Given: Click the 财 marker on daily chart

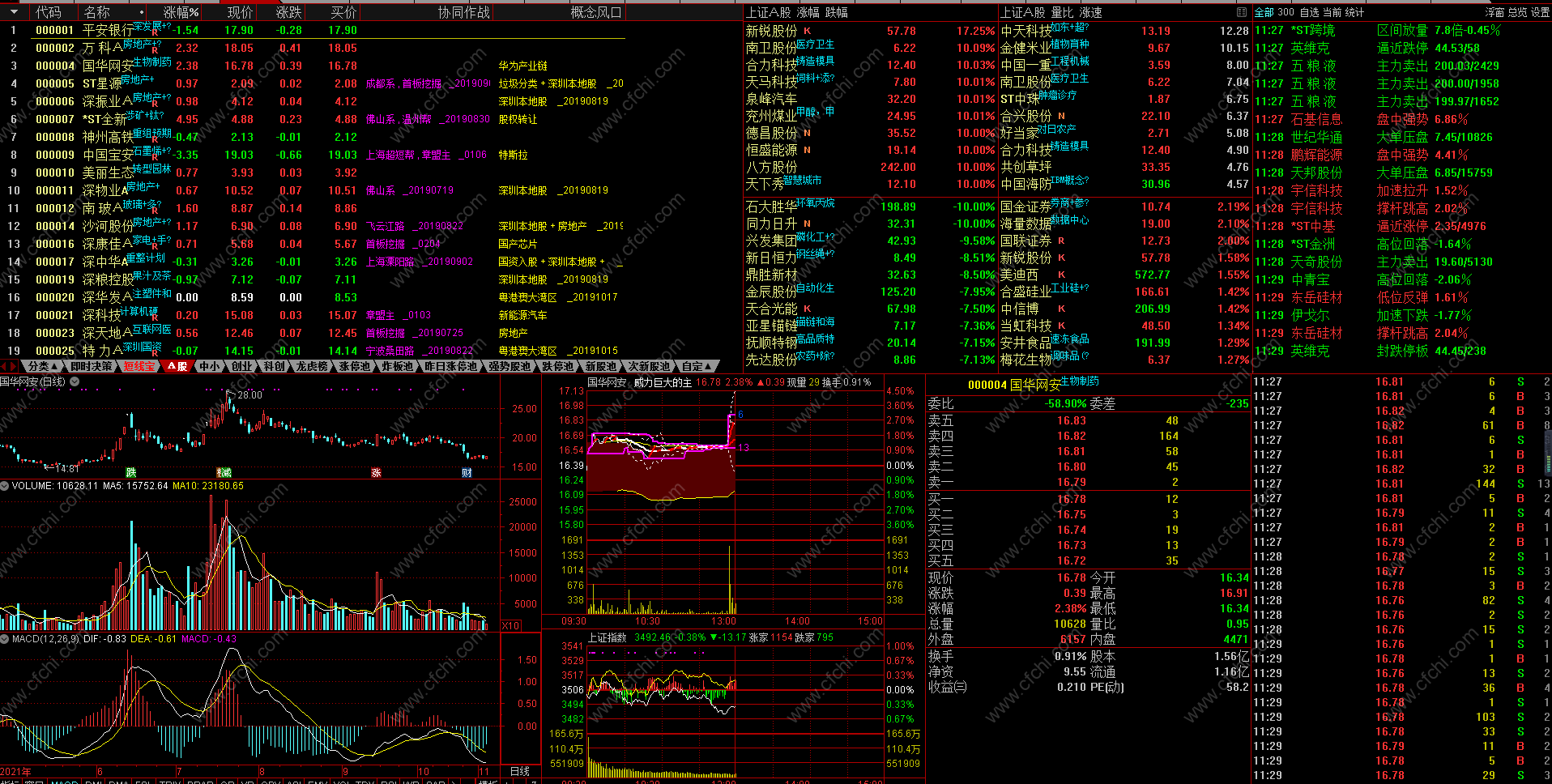Looking at the screenshot, I should click(467, 473).
